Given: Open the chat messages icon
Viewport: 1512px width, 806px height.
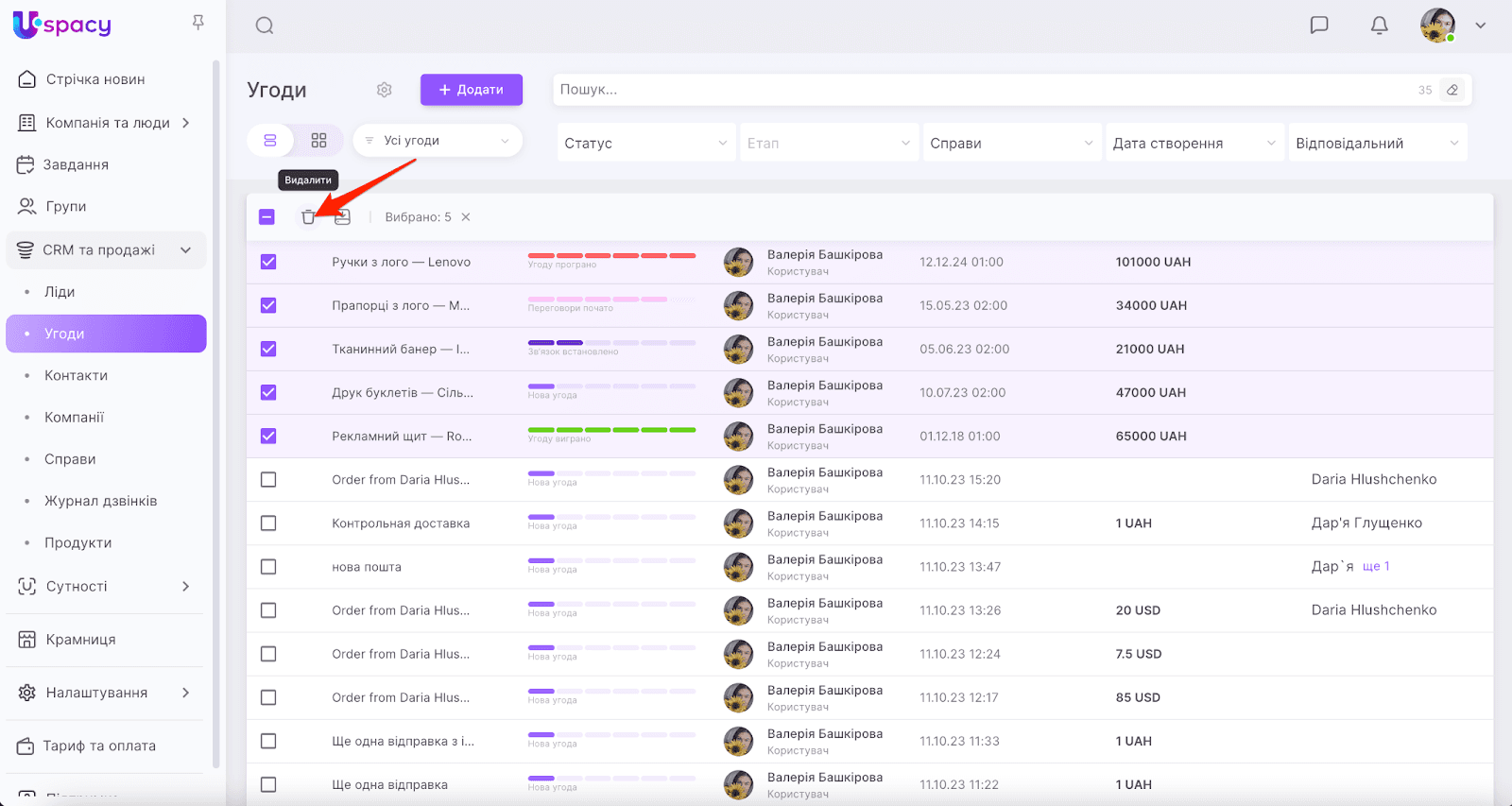Looking at the screenshot, I should [1319, 26].
